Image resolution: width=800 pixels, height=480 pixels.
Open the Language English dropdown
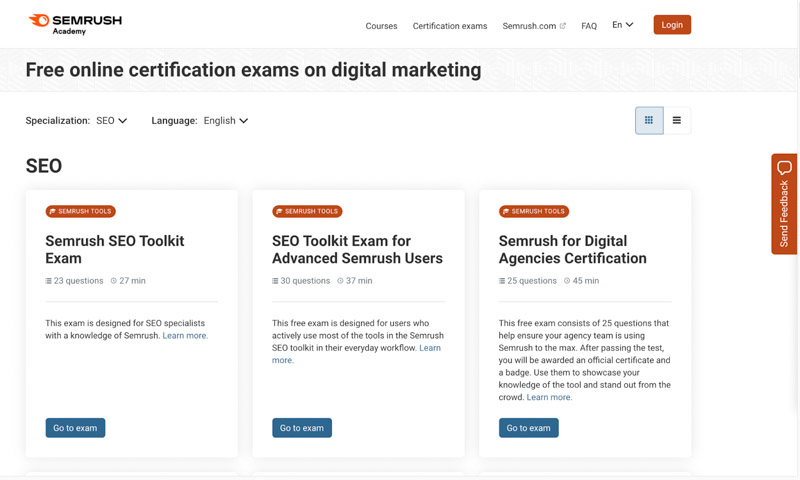coord(226,120)
